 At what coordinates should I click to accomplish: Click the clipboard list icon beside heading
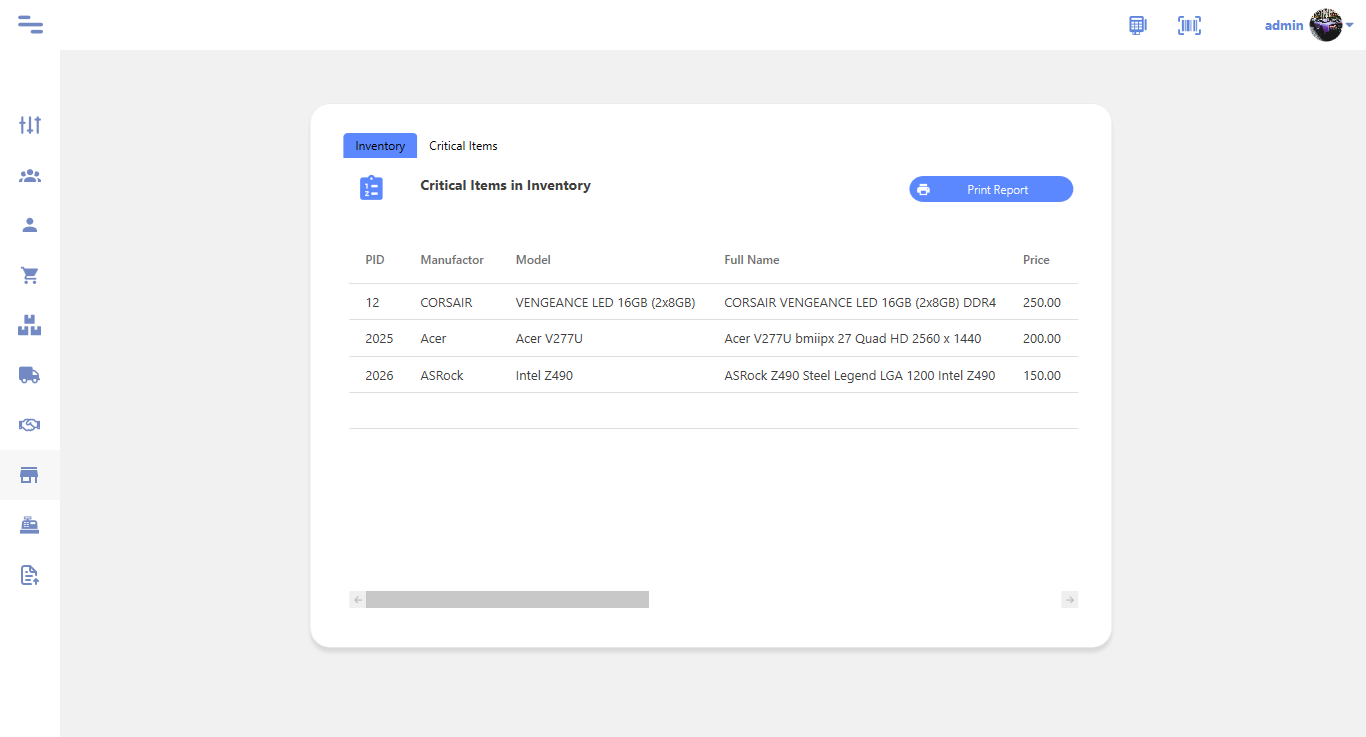(371, 188)
